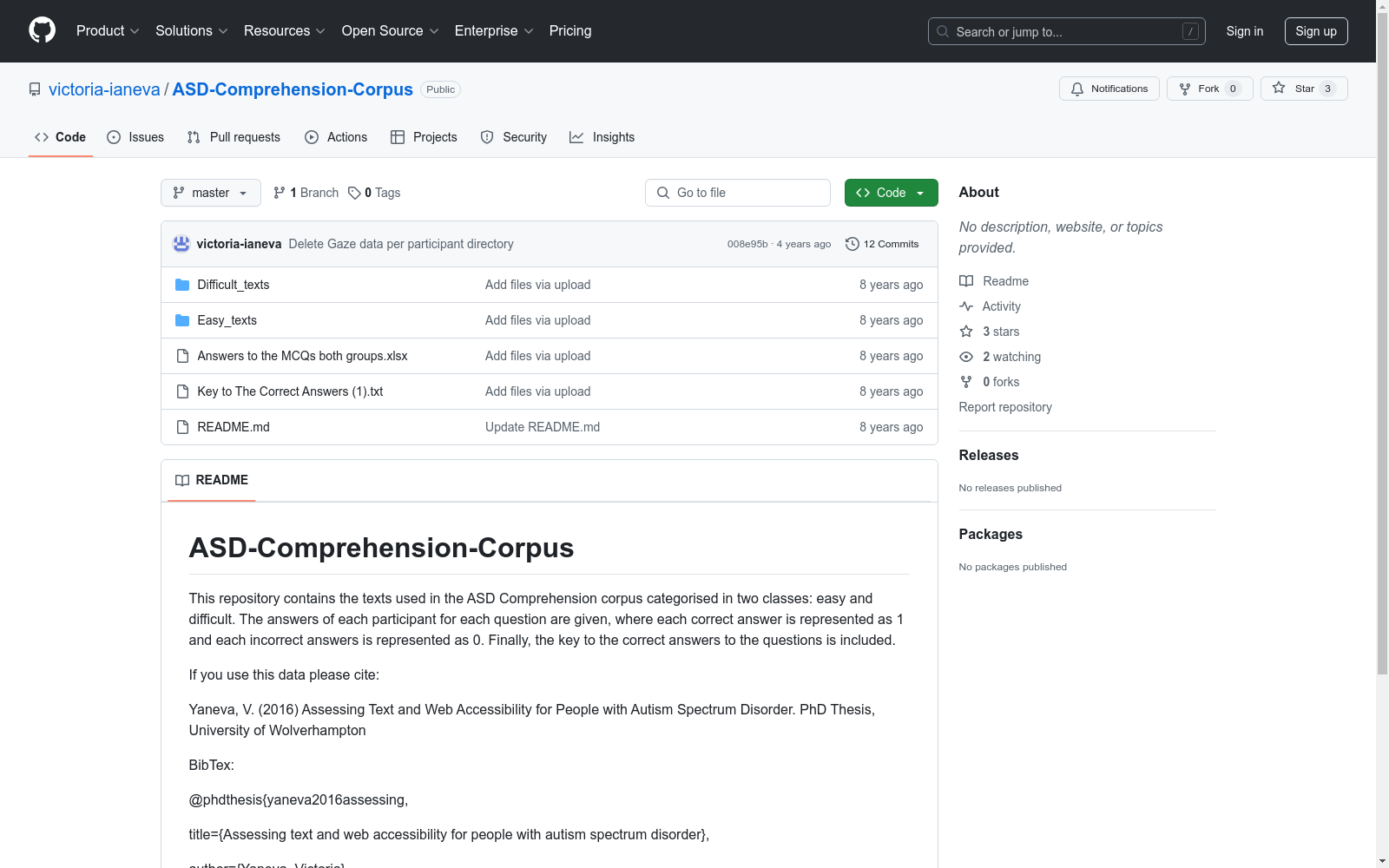
Task: Open the Easy_texts folder icon
Action: pos(182,320)
